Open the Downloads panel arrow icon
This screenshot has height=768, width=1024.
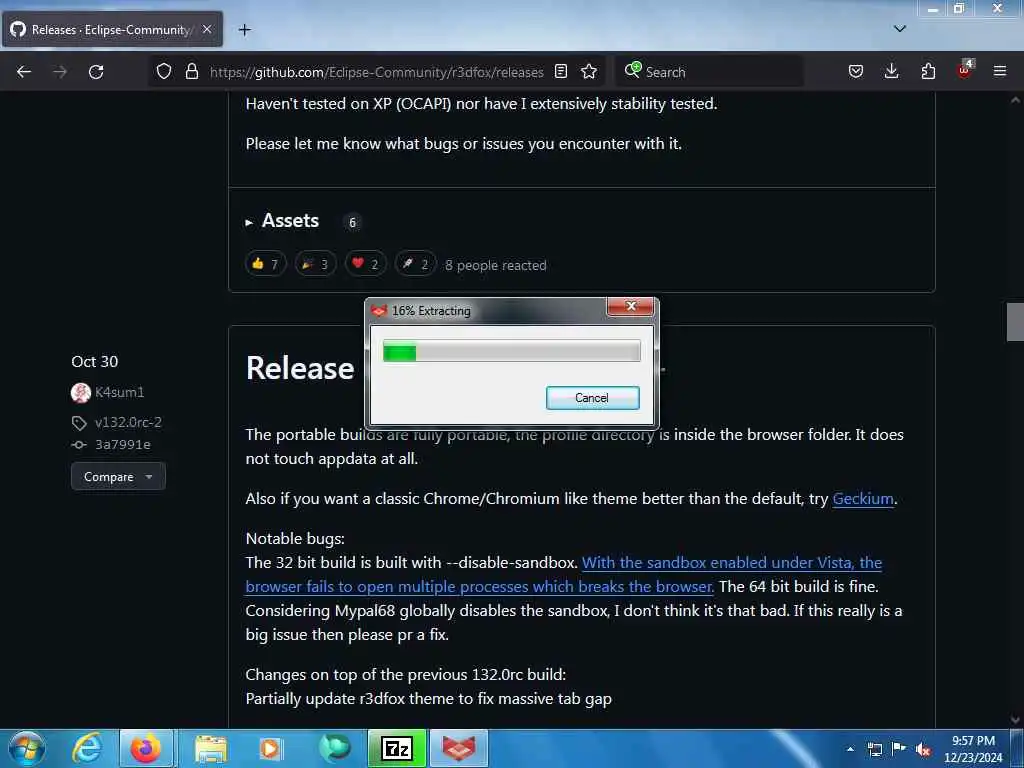891,72
